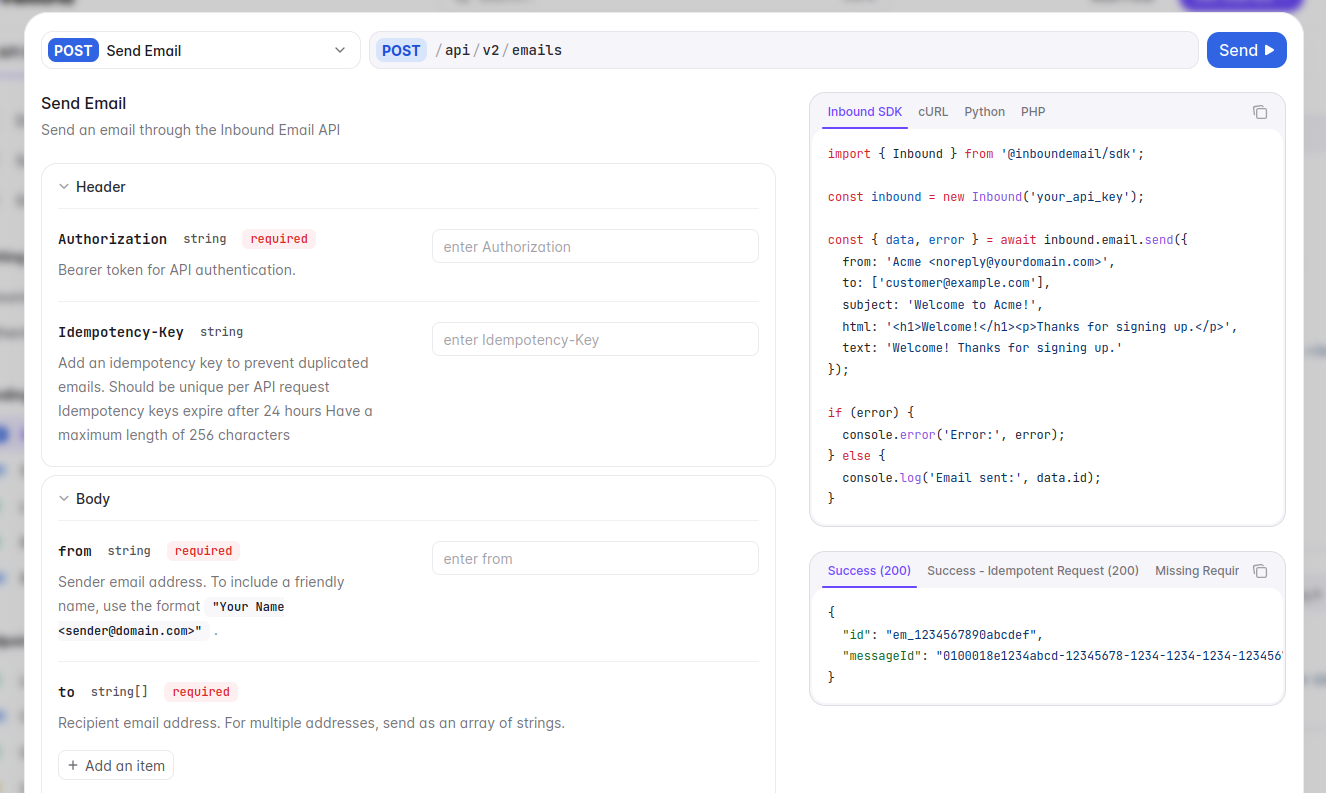This screenshot has width=1326, height=793.
Task: Switch to the cURL code tab
Action: point(933,112)
